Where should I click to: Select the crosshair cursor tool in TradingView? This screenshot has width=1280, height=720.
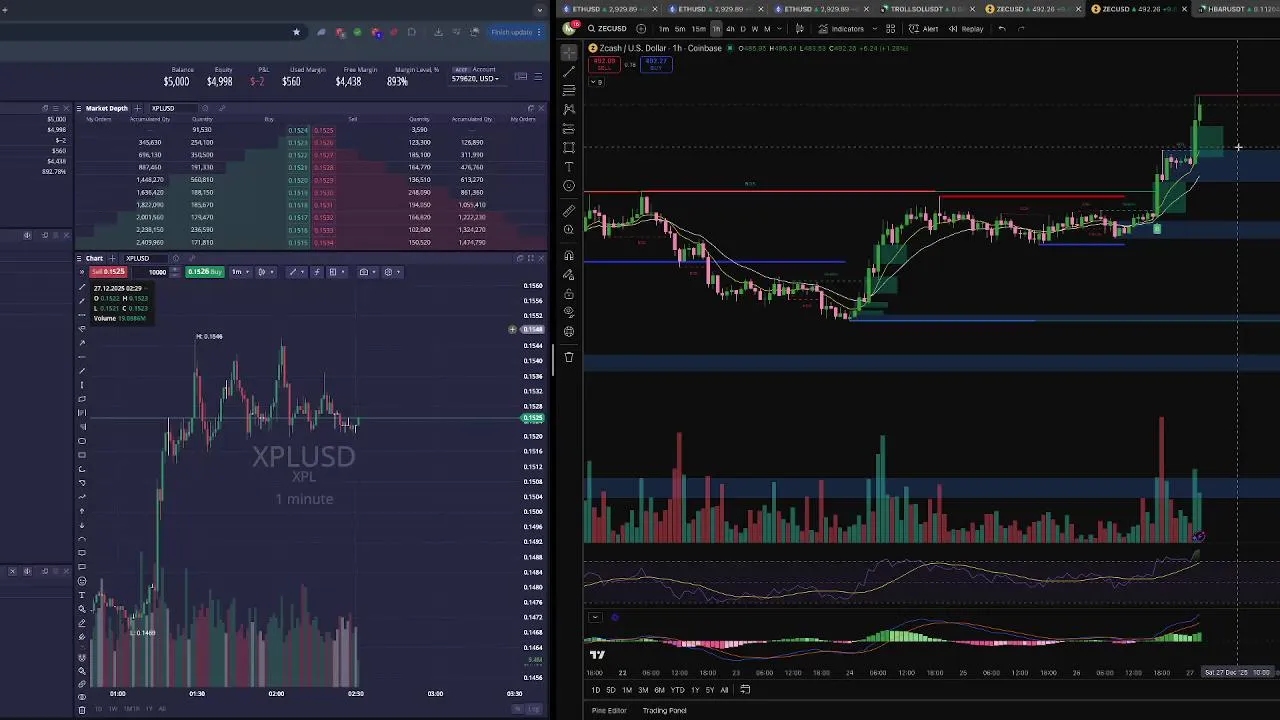(x=569, y=52)
